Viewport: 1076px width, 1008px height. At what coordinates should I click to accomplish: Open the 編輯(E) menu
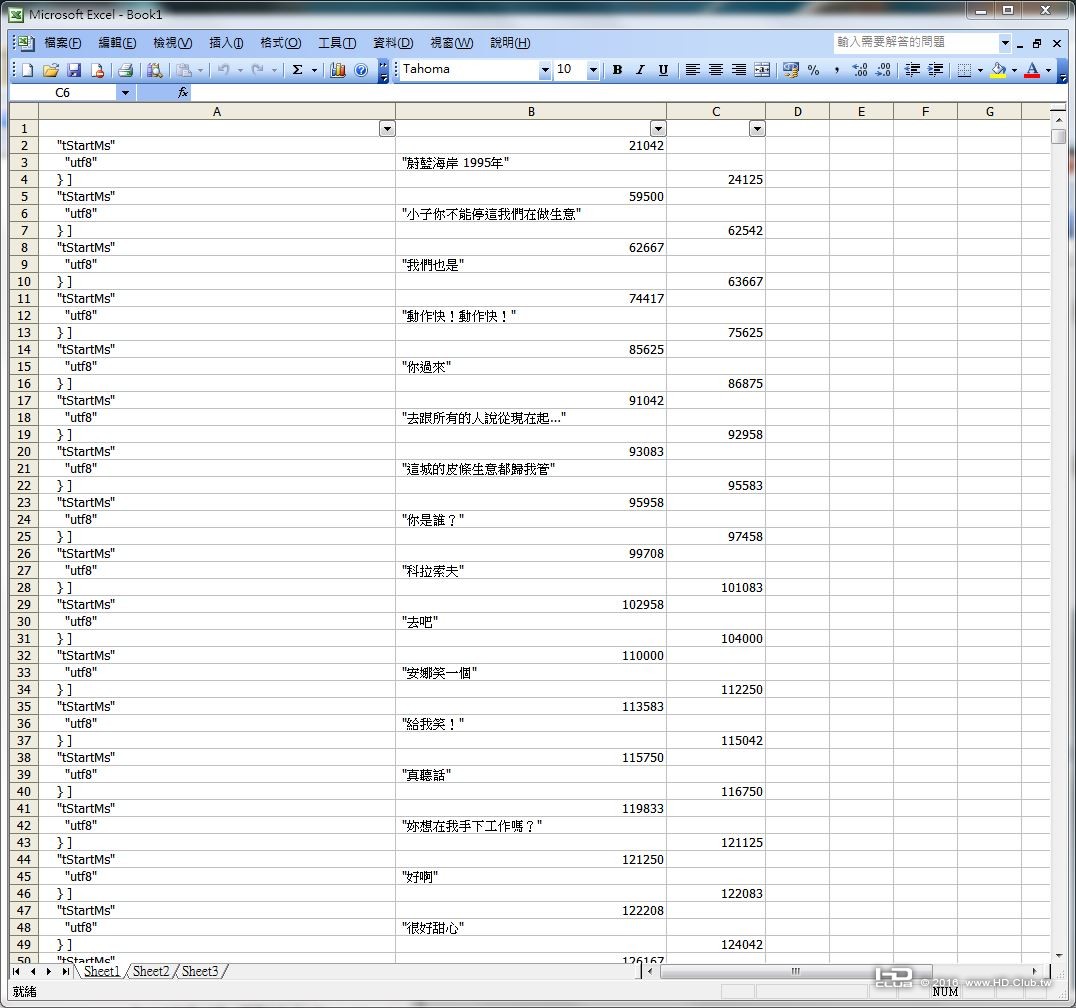[117, 43]
